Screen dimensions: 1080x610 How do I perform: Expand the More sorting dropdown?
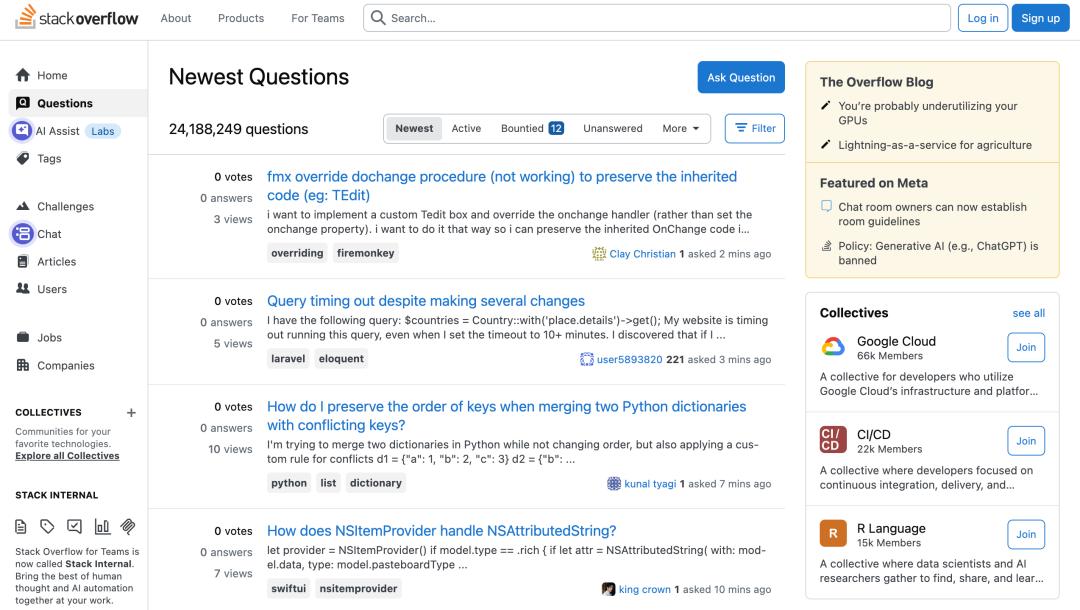(x=680, y=128)
